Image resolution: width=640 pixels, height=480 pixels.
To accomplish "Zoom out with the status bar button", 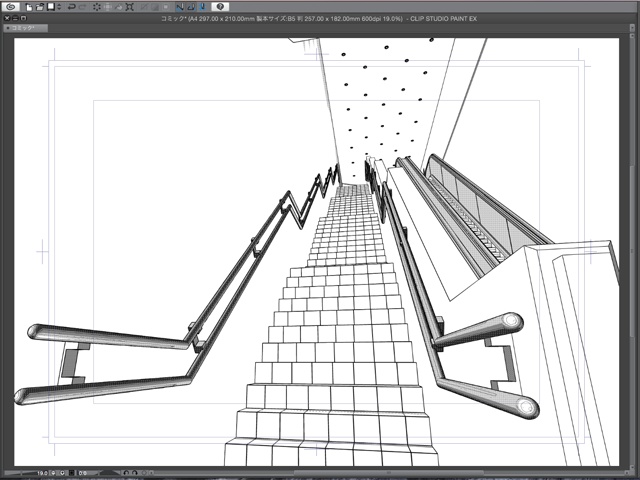I will click(x=53, y=473).
